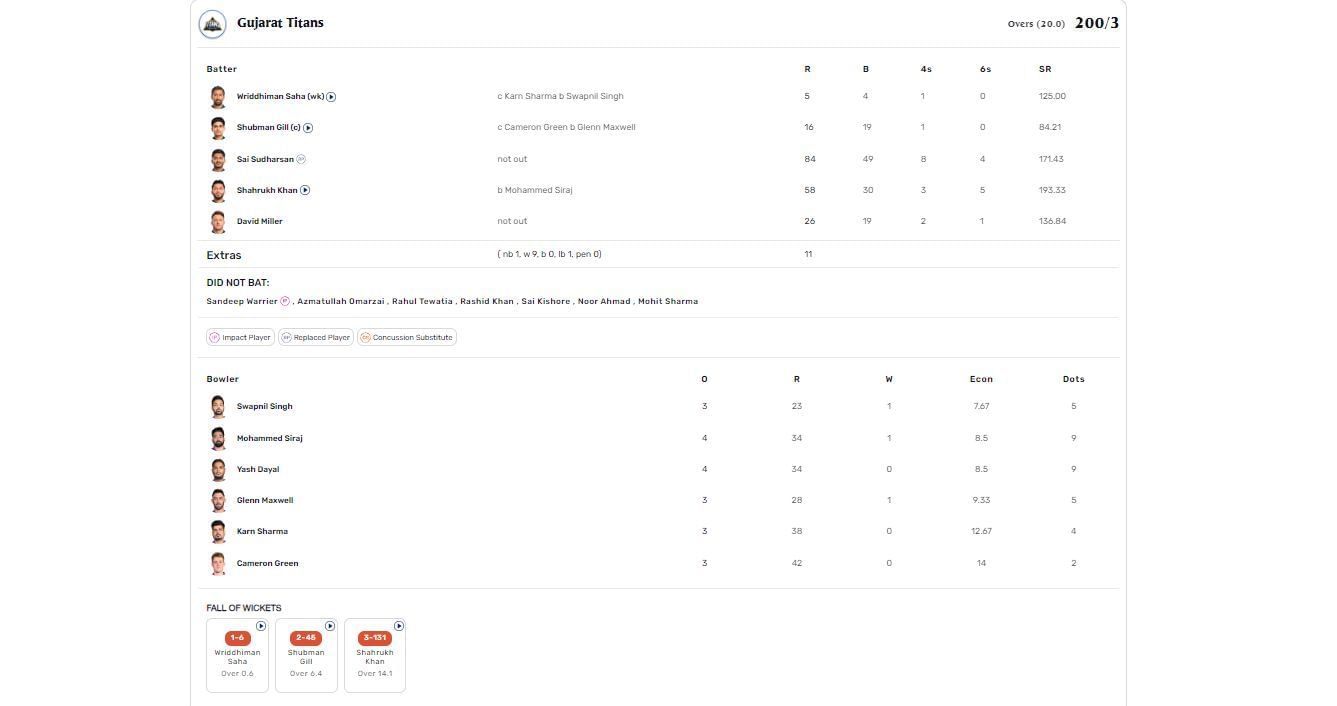Open bowler Mohammed Siraj's profile
The height and width of the screenshot is (706, 1337).
point(269,438)
